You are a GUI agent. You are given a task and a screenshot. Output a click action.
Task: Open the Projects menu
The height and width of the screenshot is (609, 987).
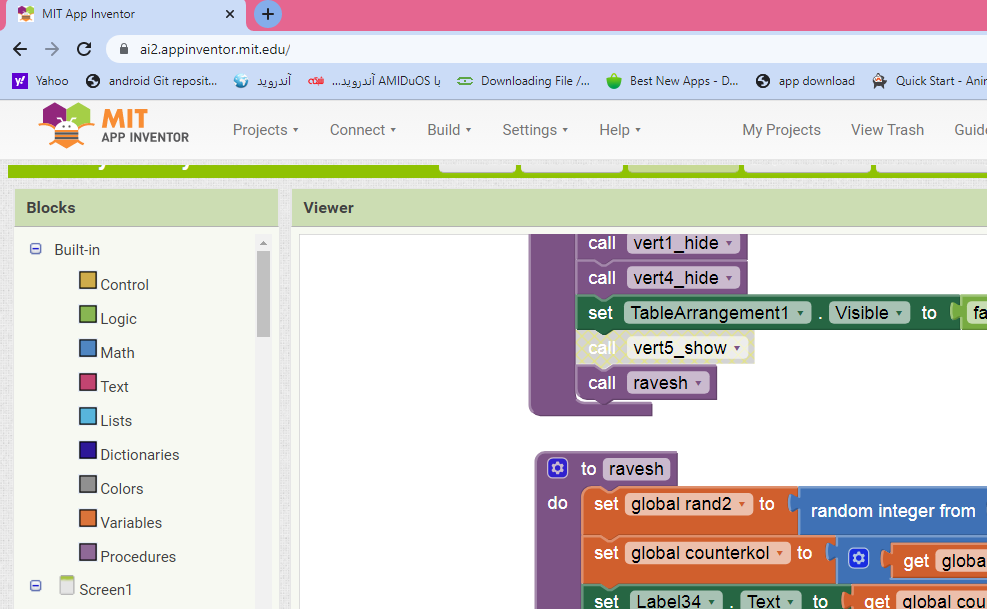(266, 130)
